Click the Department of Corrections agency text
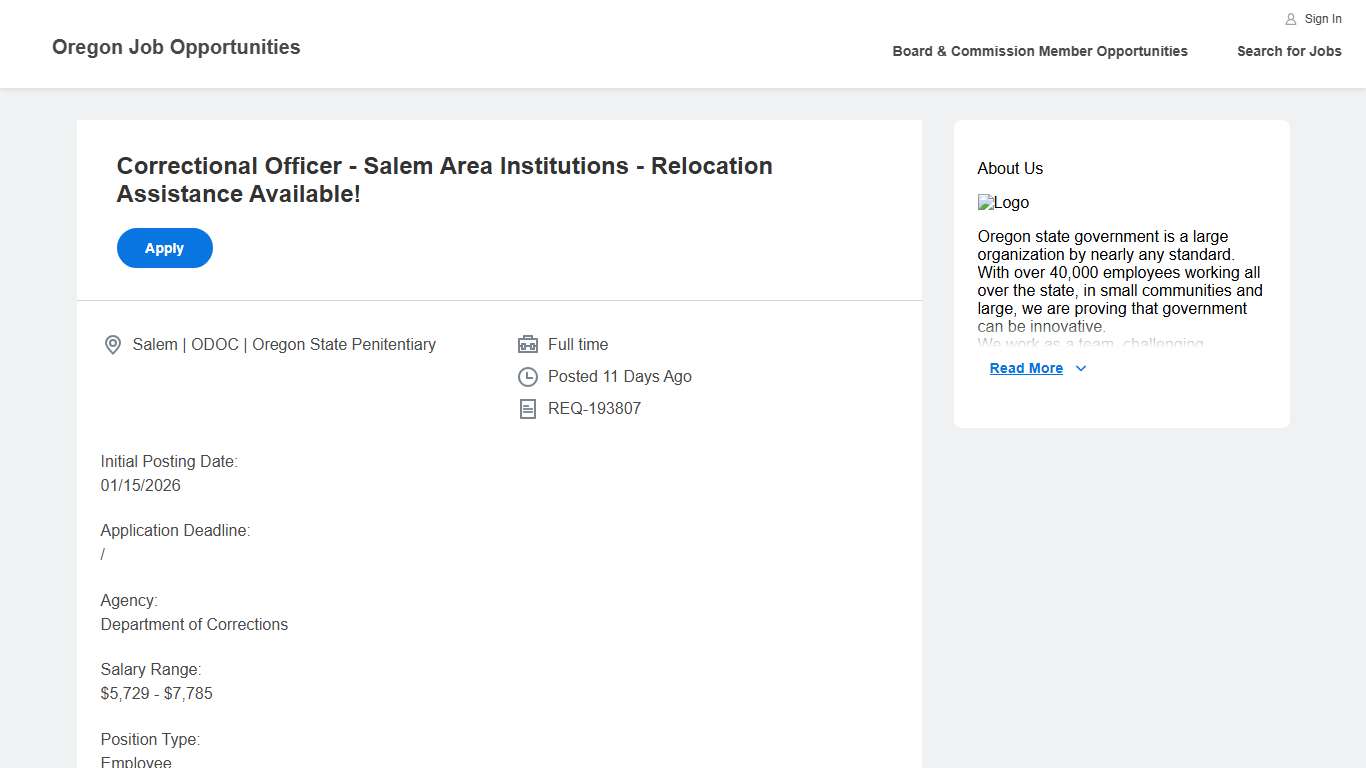This screenshot has width=1366, height=768. [x=194, y=625]
